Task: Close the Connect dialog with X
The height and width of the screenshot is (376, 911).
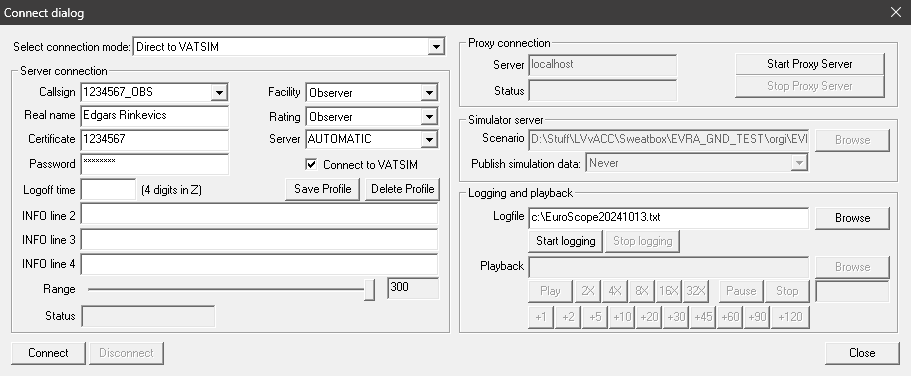Action: click(895, 12)
